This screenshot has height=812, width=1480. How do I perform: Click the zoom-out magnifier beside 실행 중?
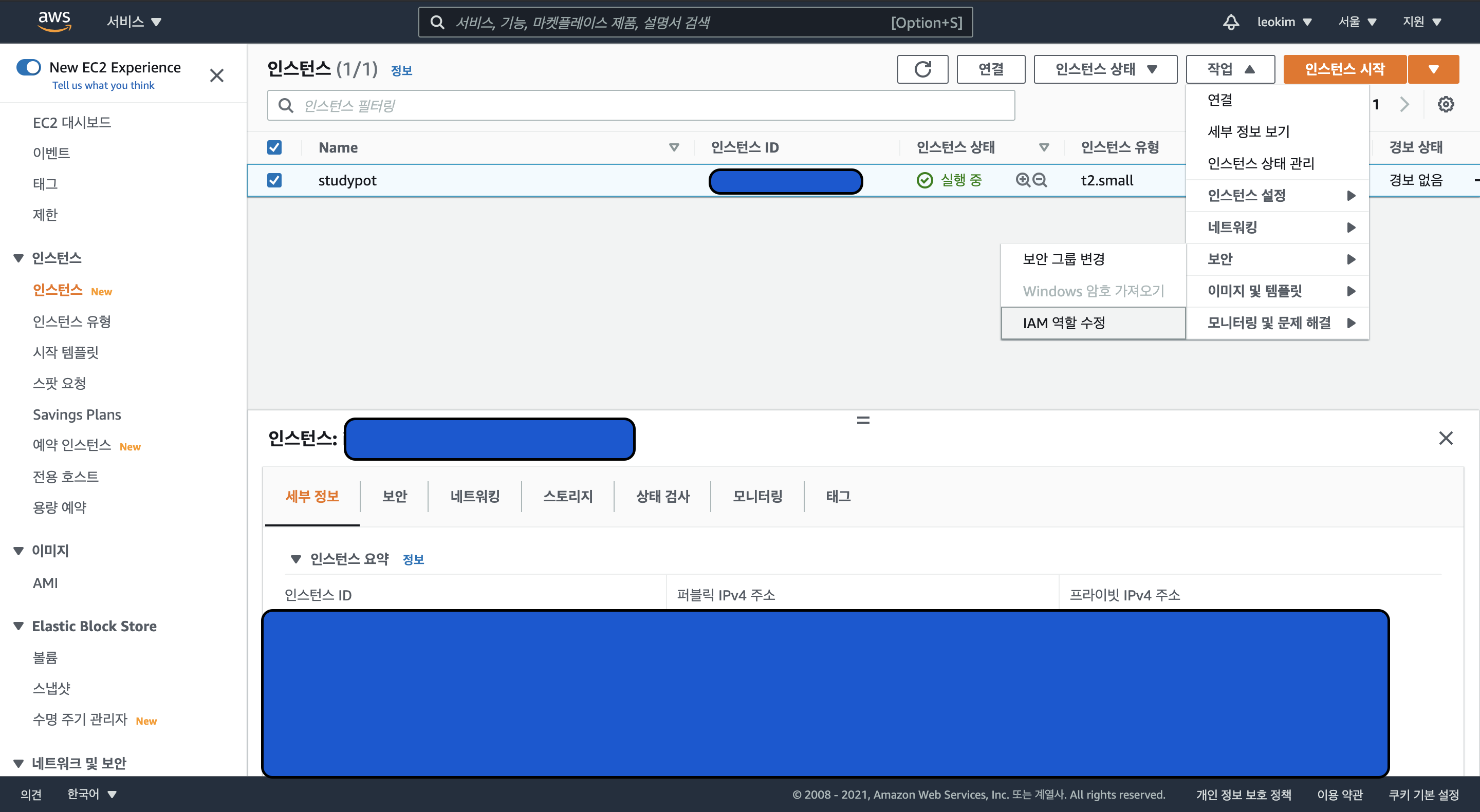point(1040,180)
